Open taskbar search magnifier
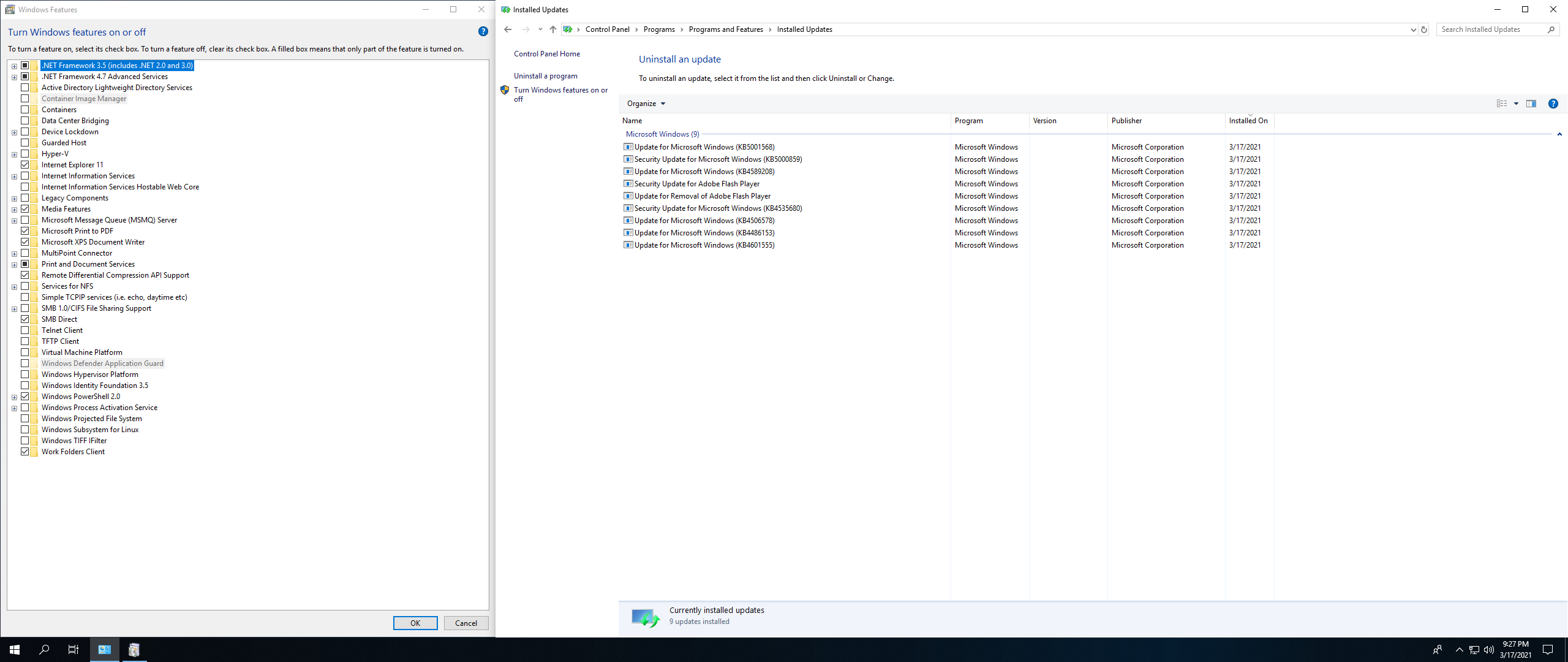Image resolution: width=1568 pixels, height=662 pixels. pos(44,650)
